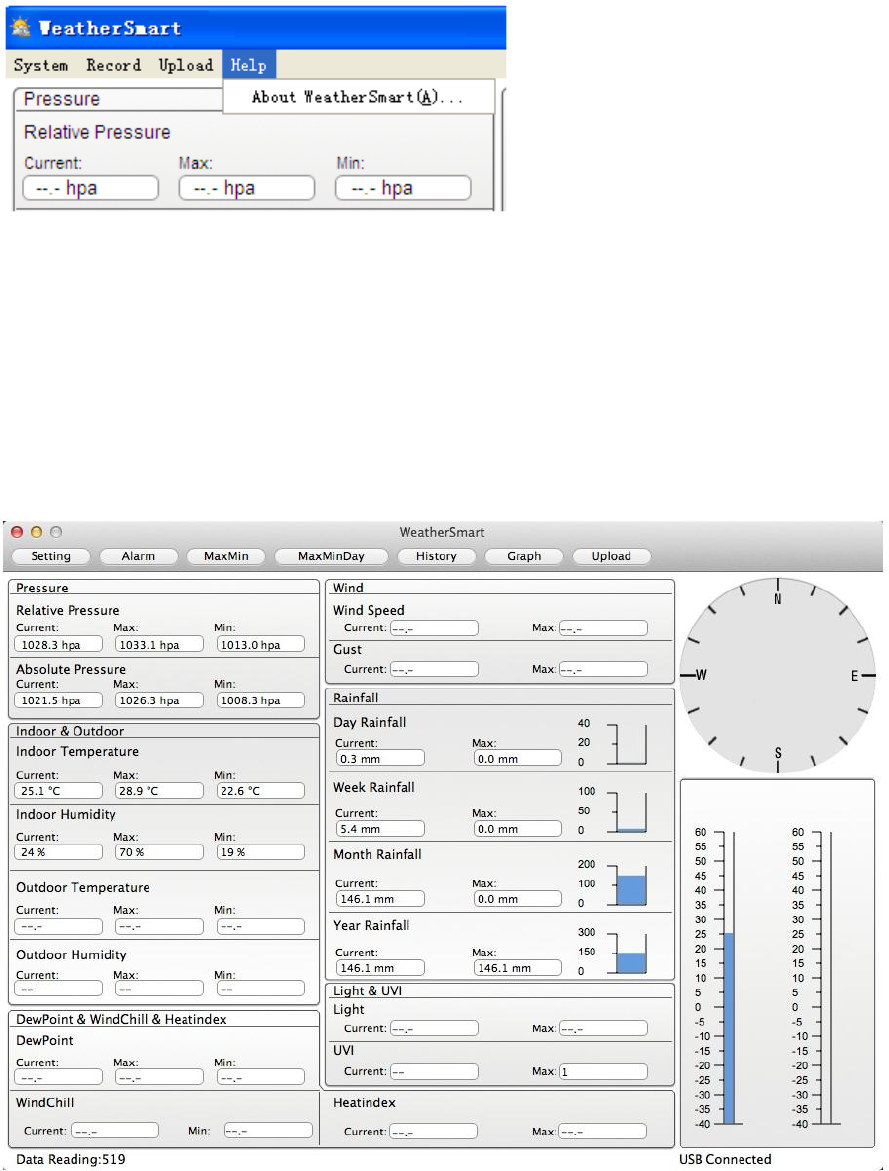Screen dimensions: 889x1171
Task: Click the right thermometer gauge bar
Action: (x=826, y=977)
